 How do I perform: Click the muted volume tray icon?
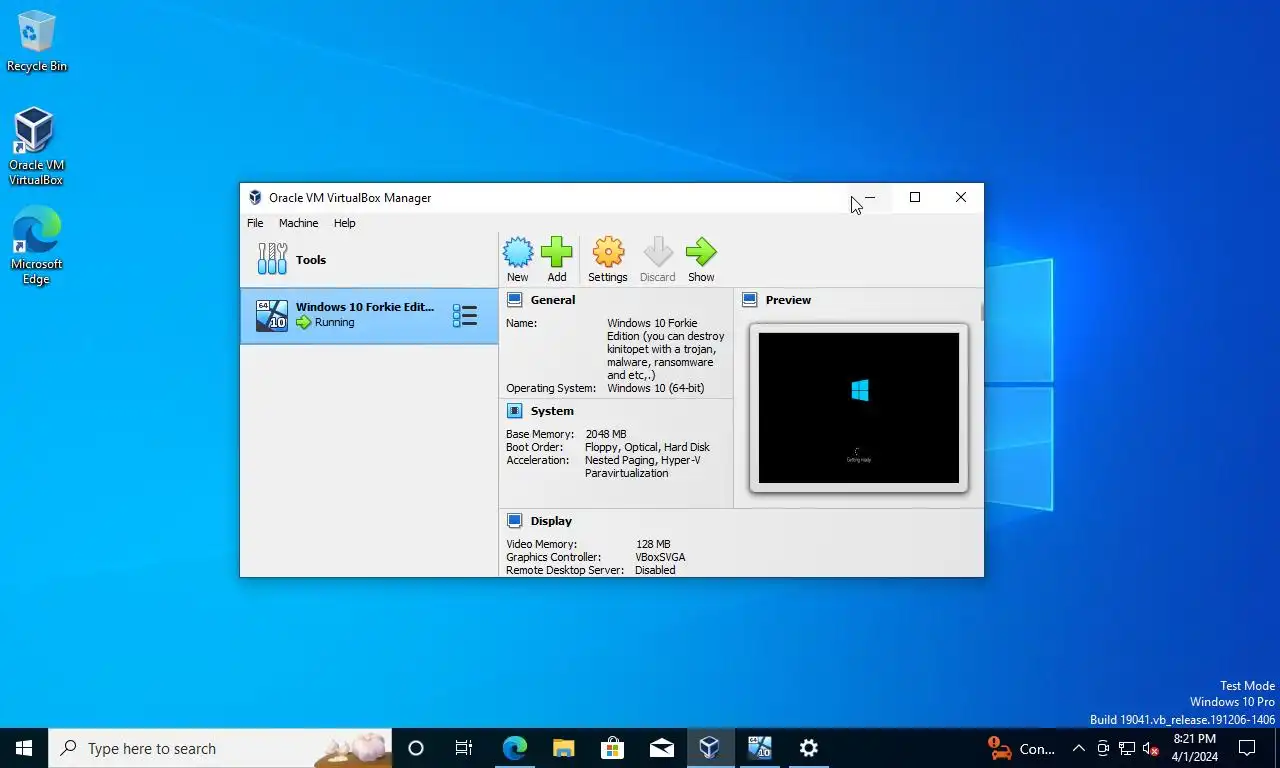coord(1151,748)
